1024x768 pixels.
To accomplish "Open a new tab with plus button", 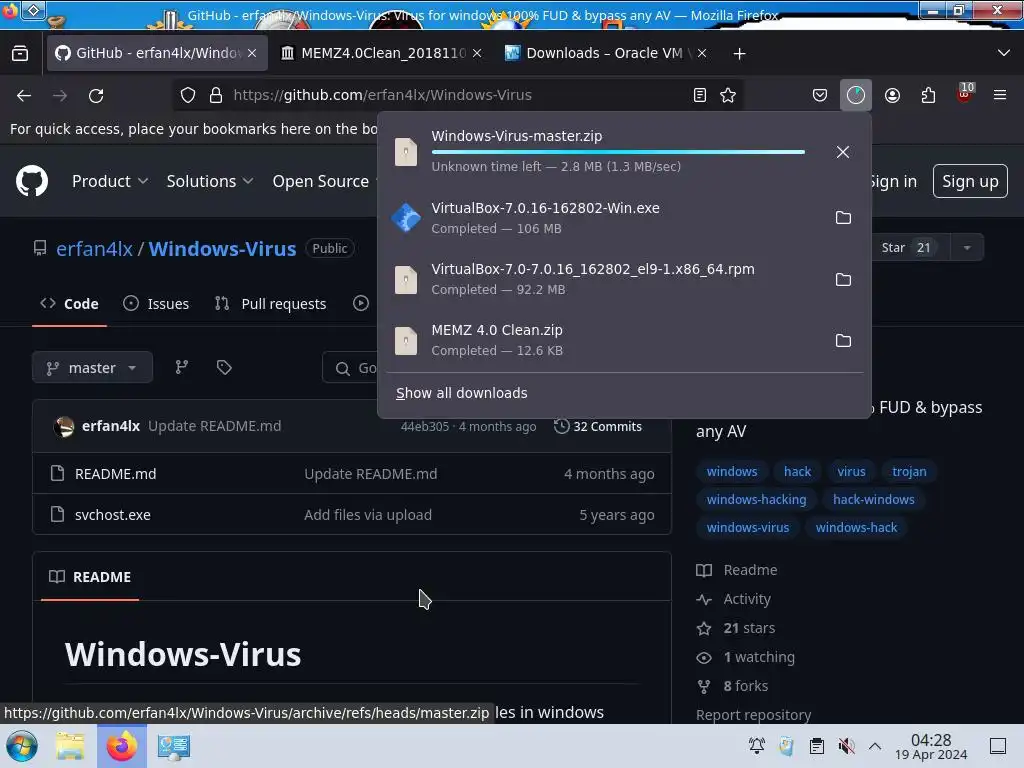I will [x=739, y=54].
